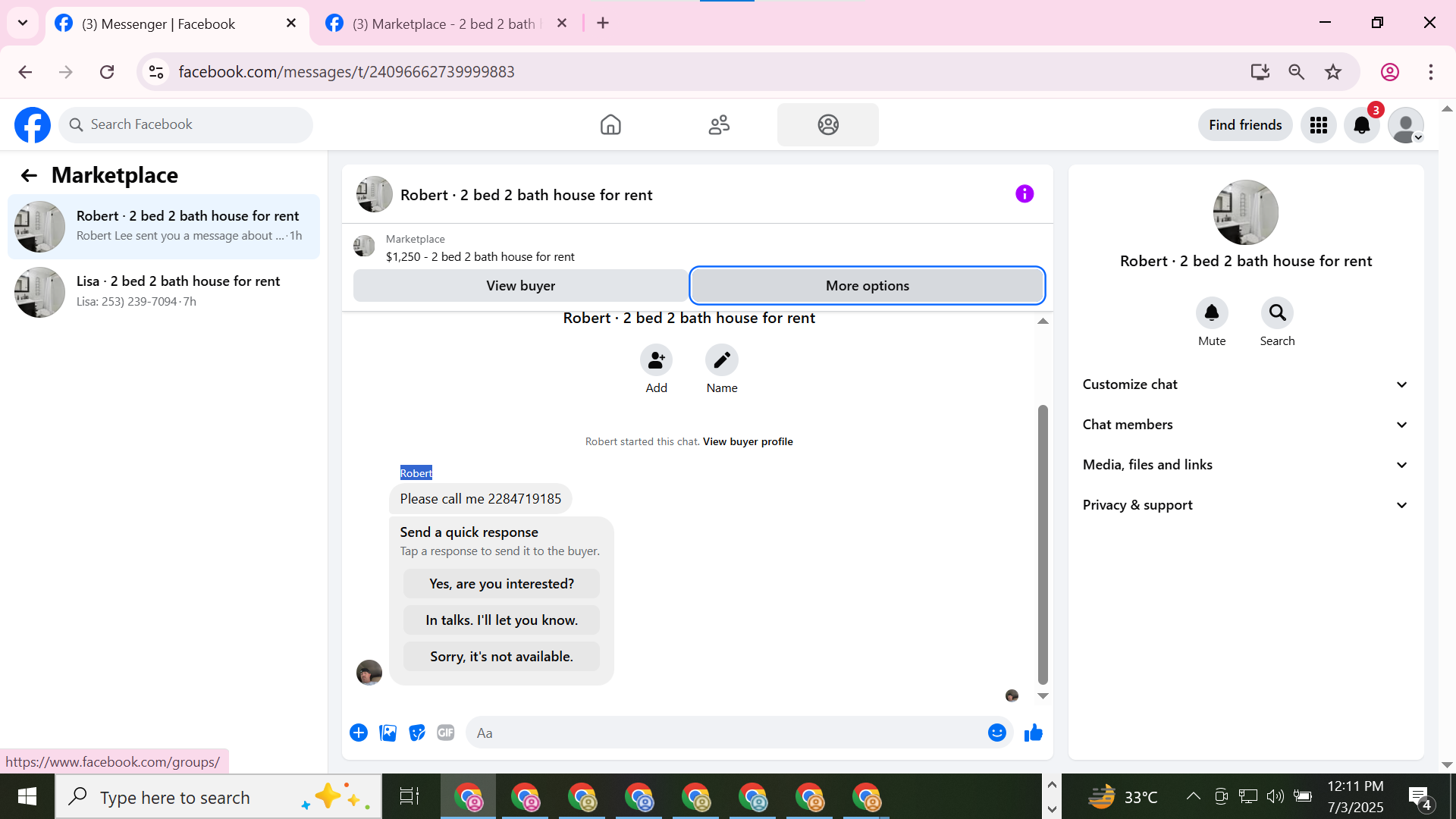
Task: Click the View buyer button
Action: tap(520, 286)
